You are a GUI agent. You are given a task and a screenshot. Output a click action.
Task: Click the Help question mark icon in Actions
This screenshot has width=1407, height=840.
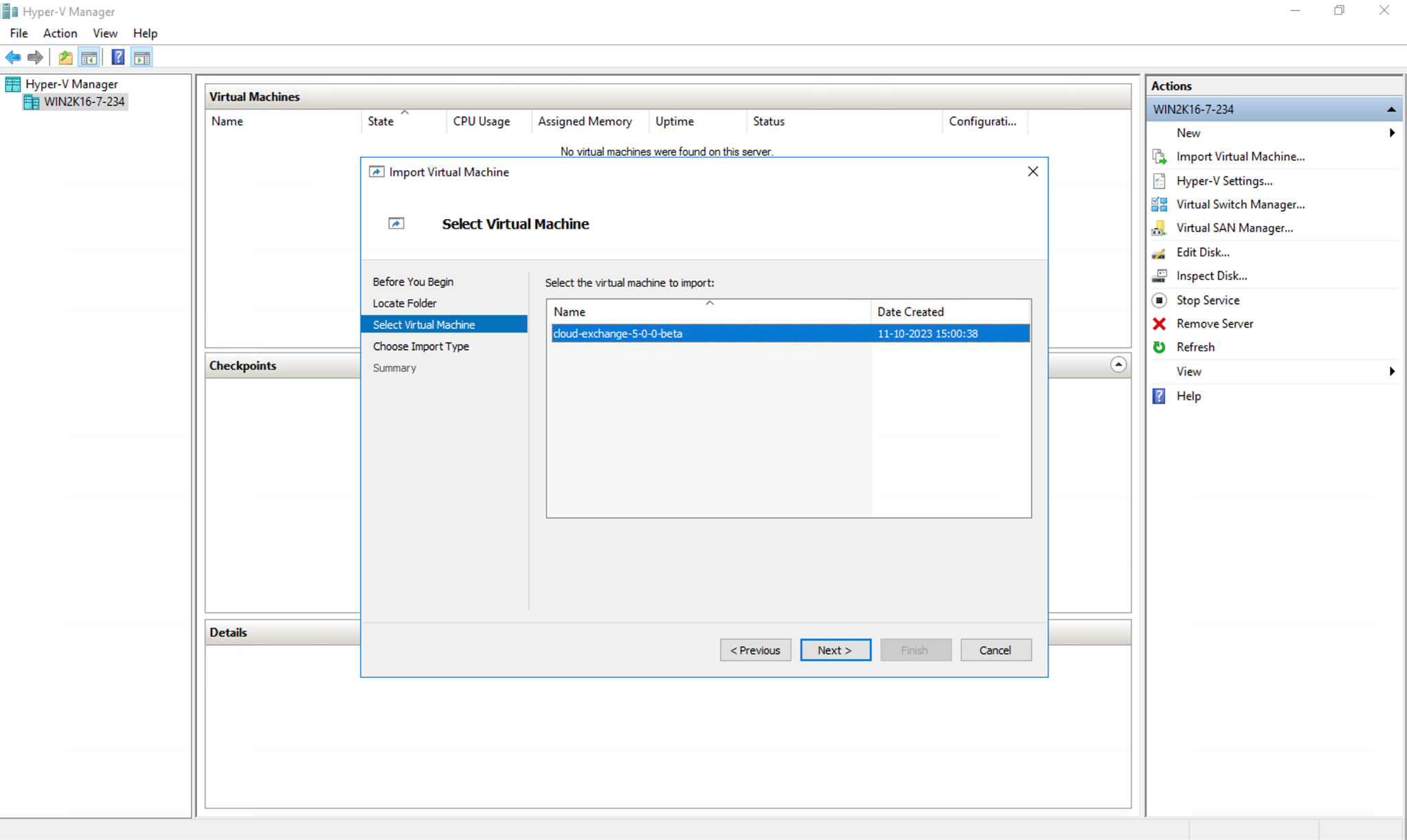click(x=1160, y=396)
